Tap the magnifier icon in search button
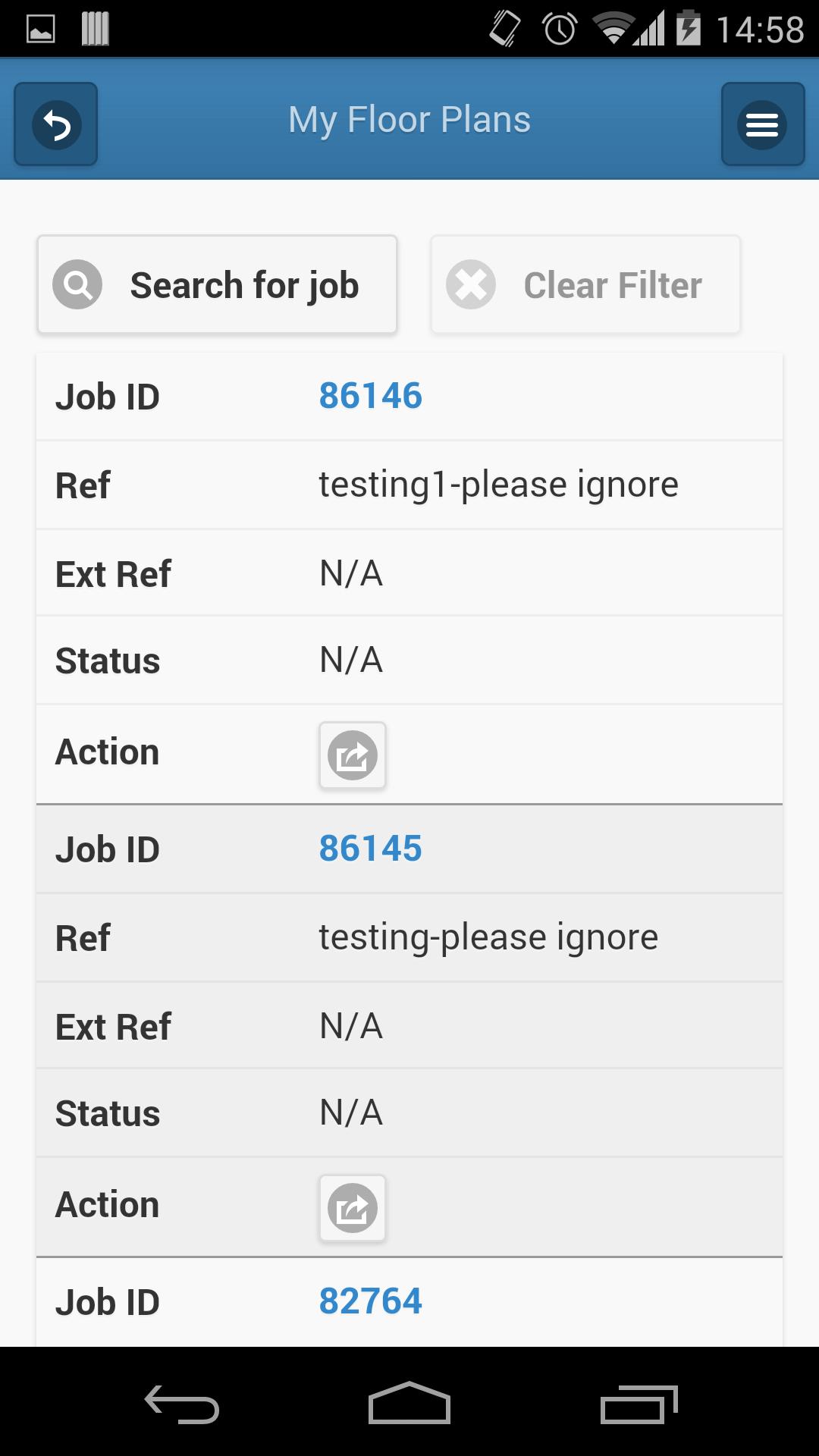819x1456 pixels. [x=77, y=285]
